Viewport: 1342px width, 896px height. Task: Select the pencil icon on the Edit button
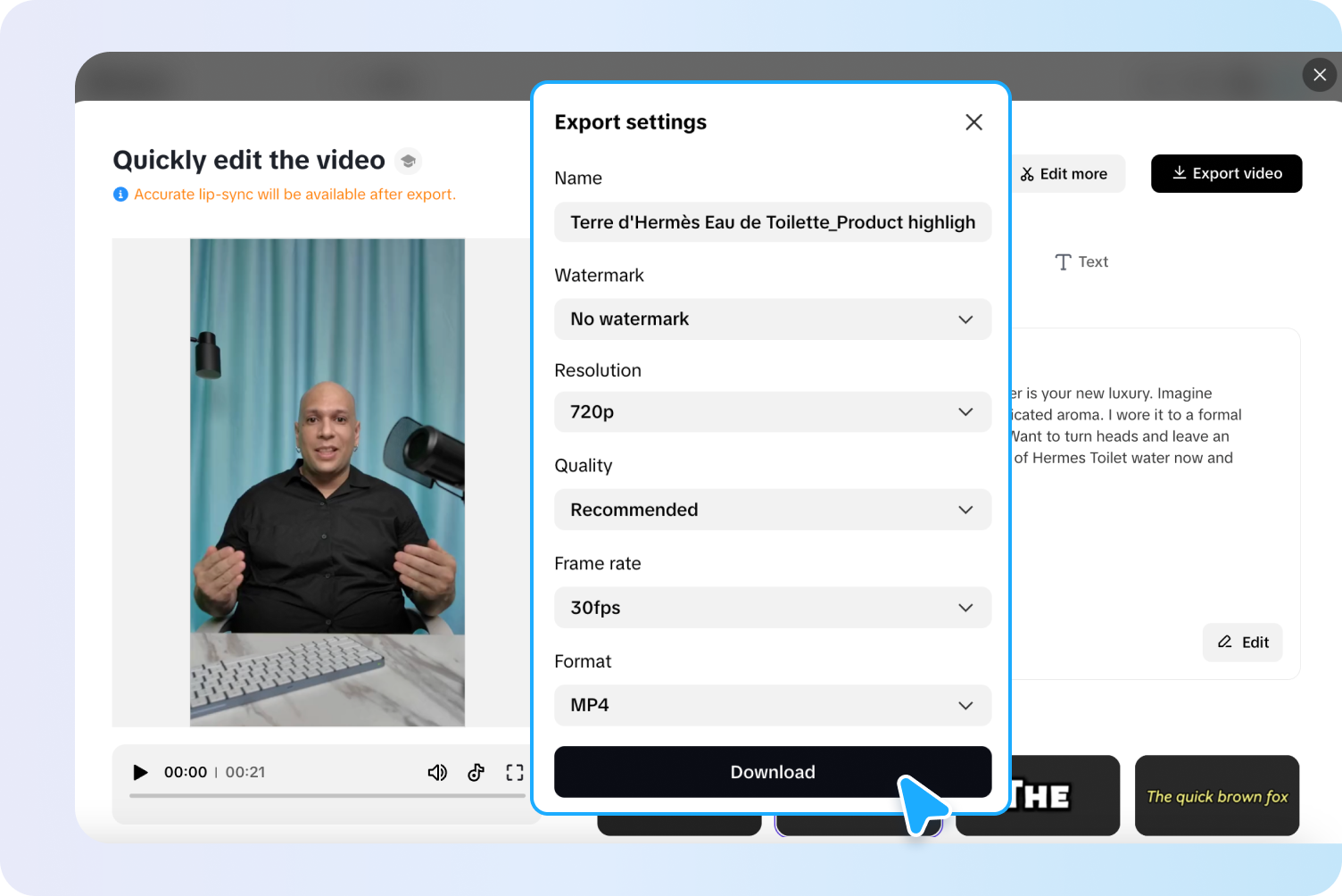point(1224,642)
